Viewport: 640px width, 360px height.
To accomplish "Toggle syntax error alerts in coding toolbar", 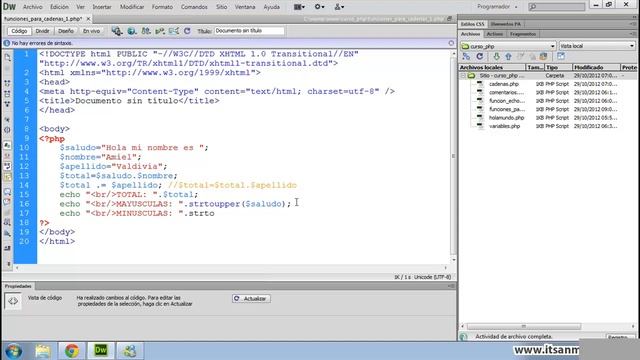I will [7, 177].
